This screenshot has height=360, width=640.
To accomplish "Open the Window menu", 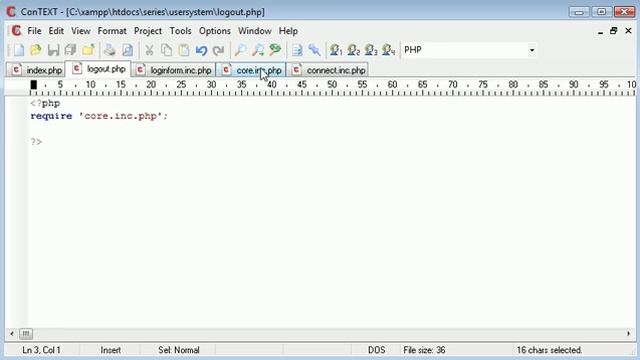I will pos(255,31).
